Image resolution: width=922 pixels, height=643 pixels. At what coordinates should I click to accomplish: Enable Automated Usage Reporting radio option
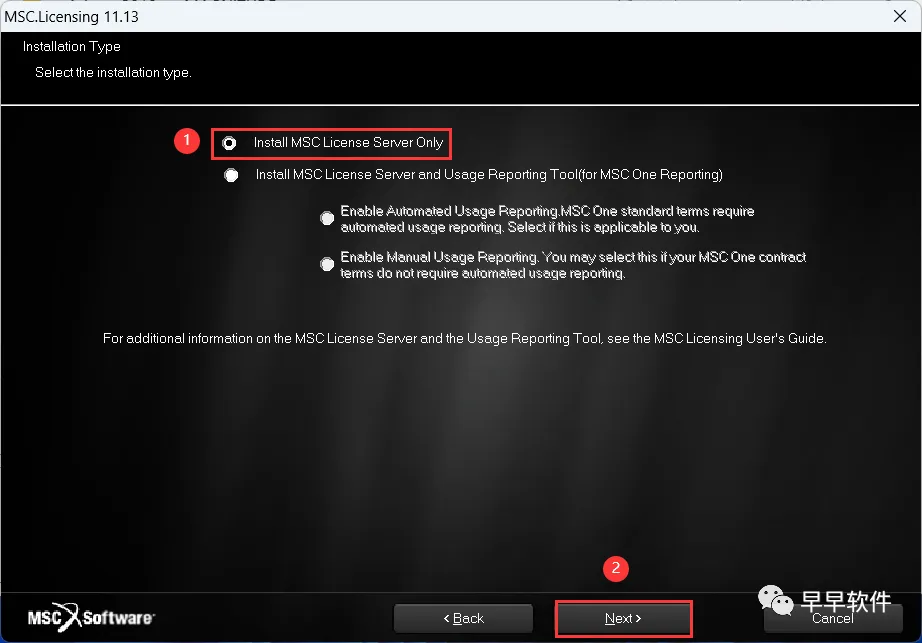coord(327,219)
